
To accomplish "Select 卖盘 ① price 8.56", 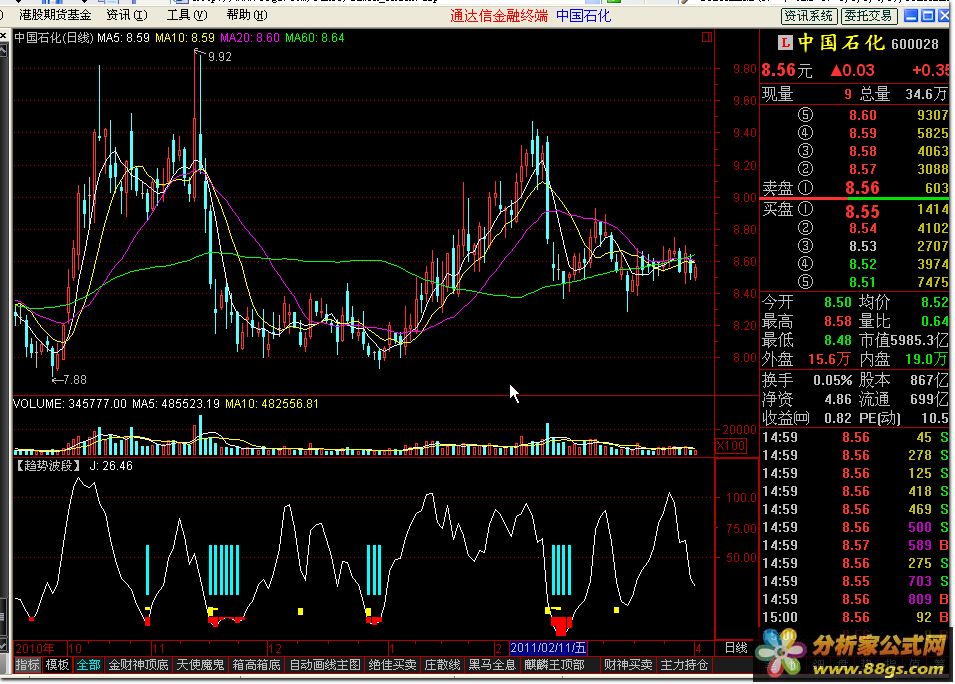I will (x=862, y=188).
